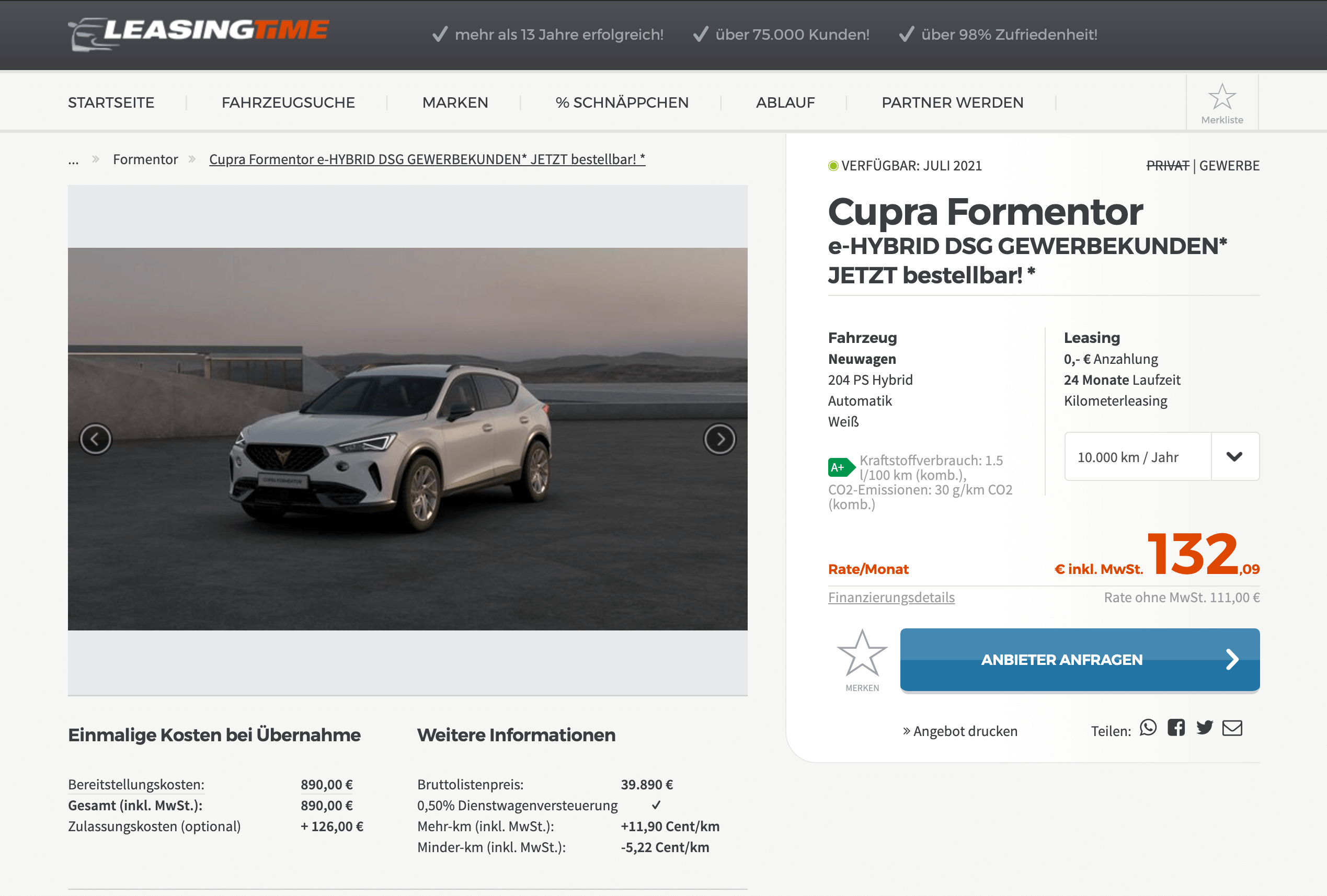This screenshot has height=896, width=1327.
Task: Click the Bereitstellungskosten label
Action: [x=136, y=784]
